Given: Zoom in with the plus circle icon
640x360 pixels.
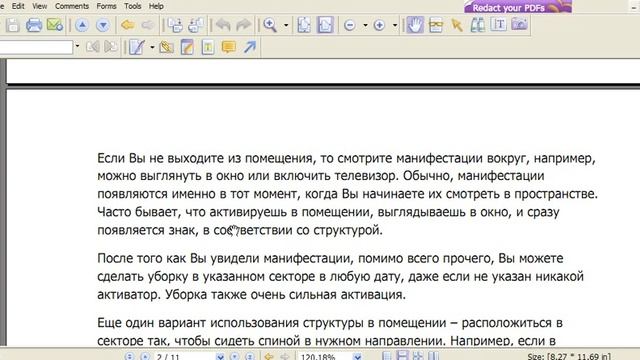Looking at the screenshot, I should 379,25.
